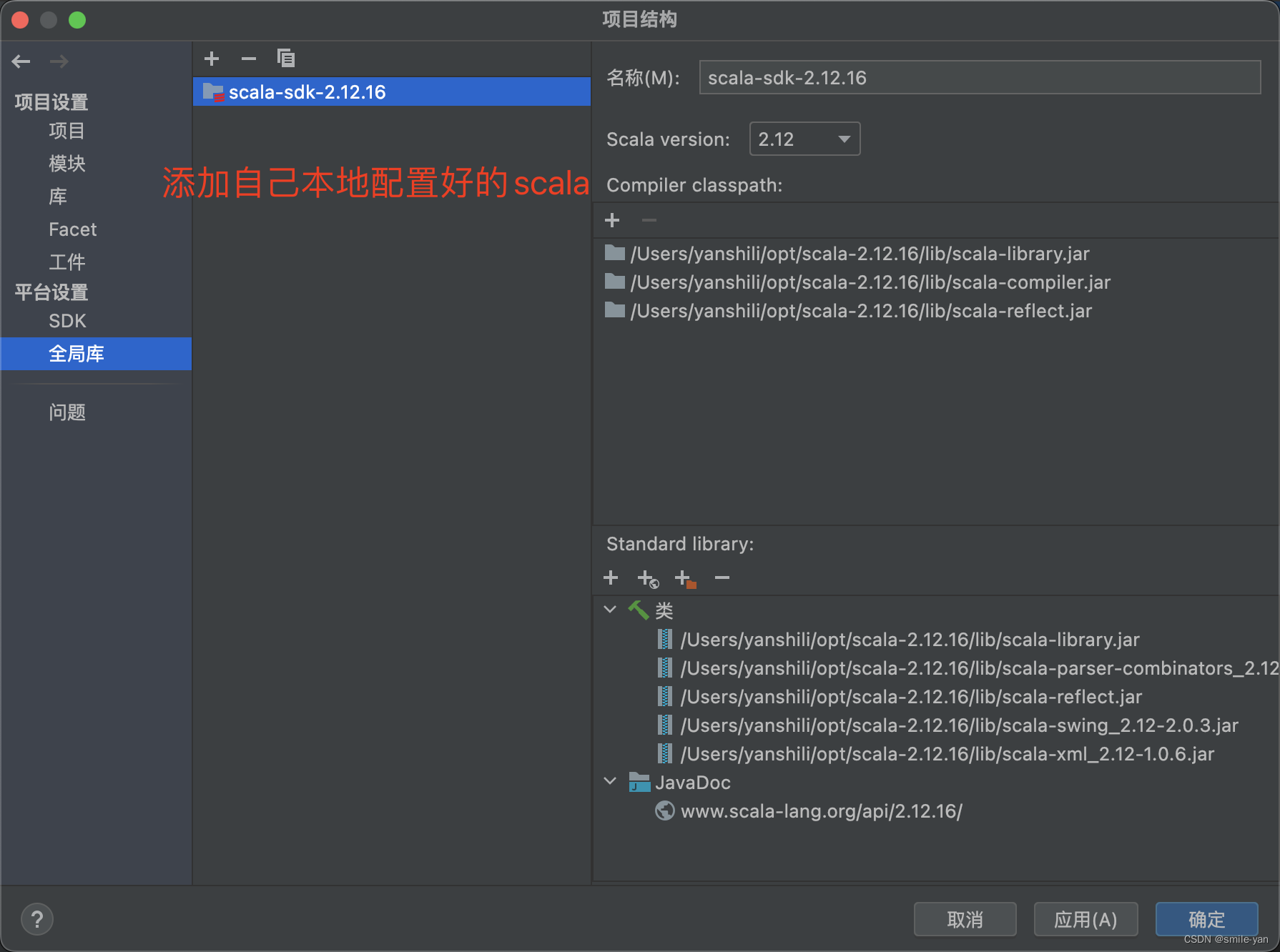Attach external documentation via globe-plus icon

pyautogui.click(x=647, y=577)
